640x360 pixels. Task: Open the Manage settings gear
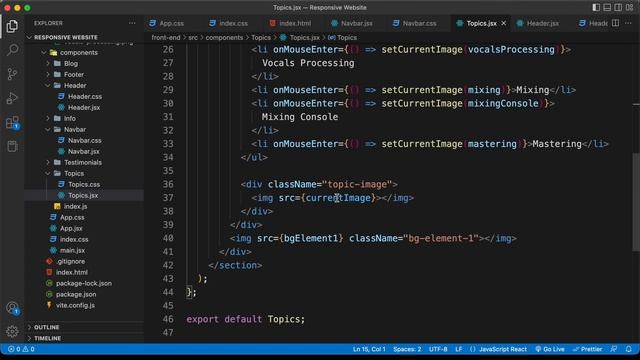tap(12, 331)
